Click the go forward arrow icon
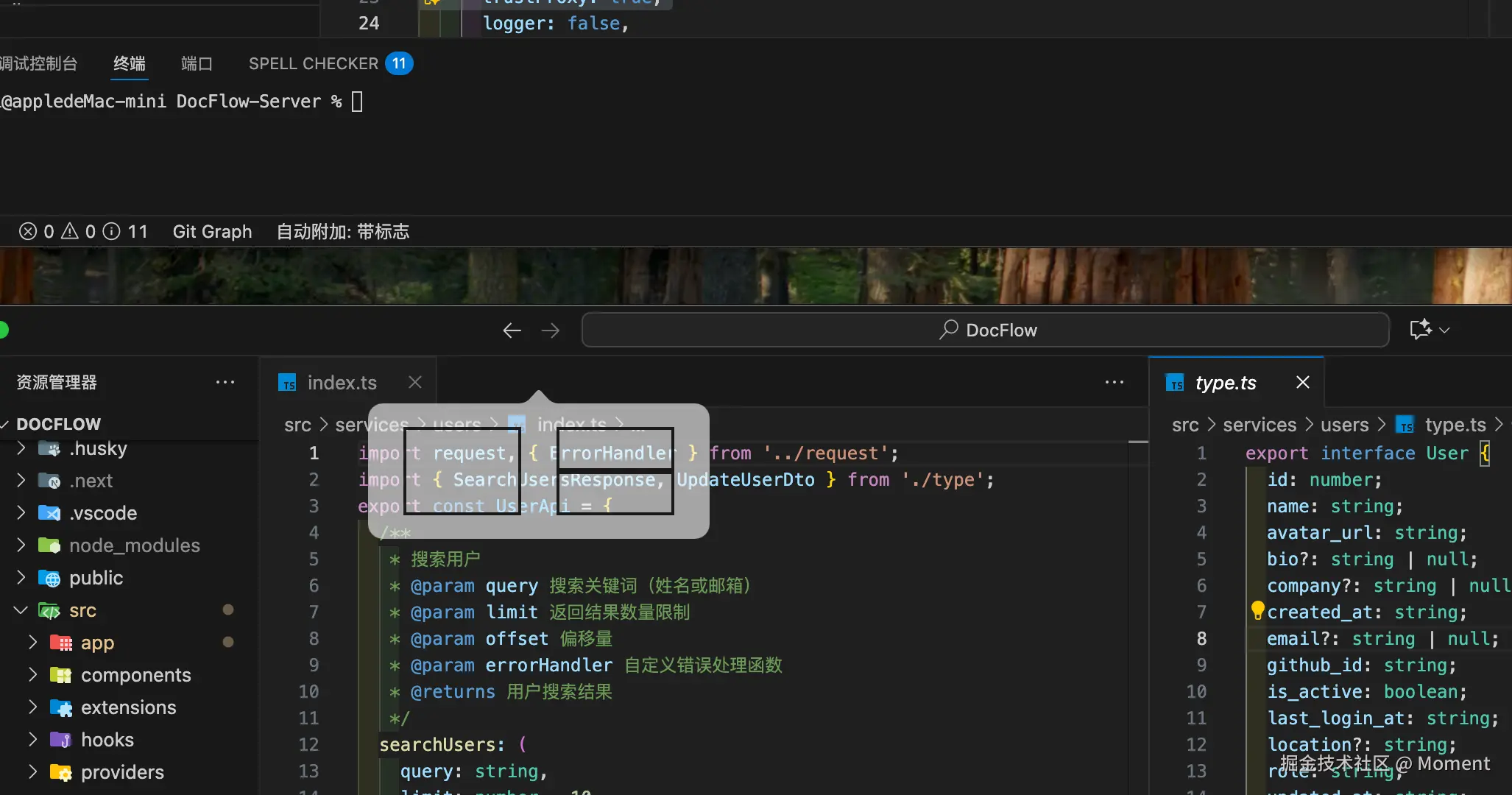The width and height of the screenshot is (1512, 795). 551,331
